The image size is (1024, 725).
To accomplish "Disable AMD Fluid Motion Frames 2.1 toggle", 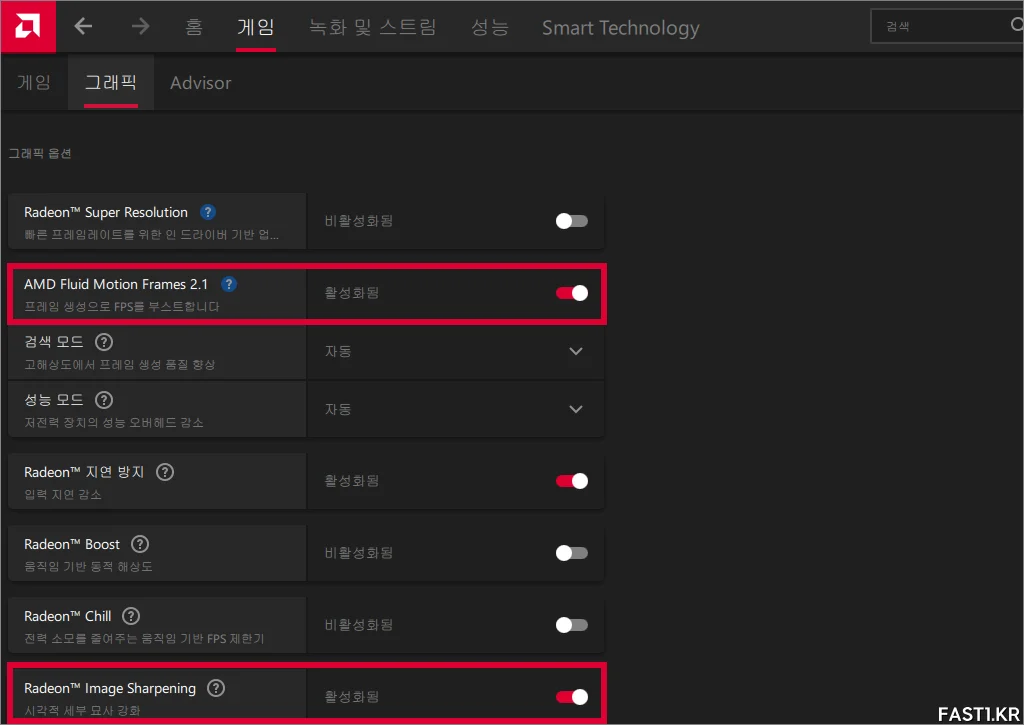I will [571, 293].
